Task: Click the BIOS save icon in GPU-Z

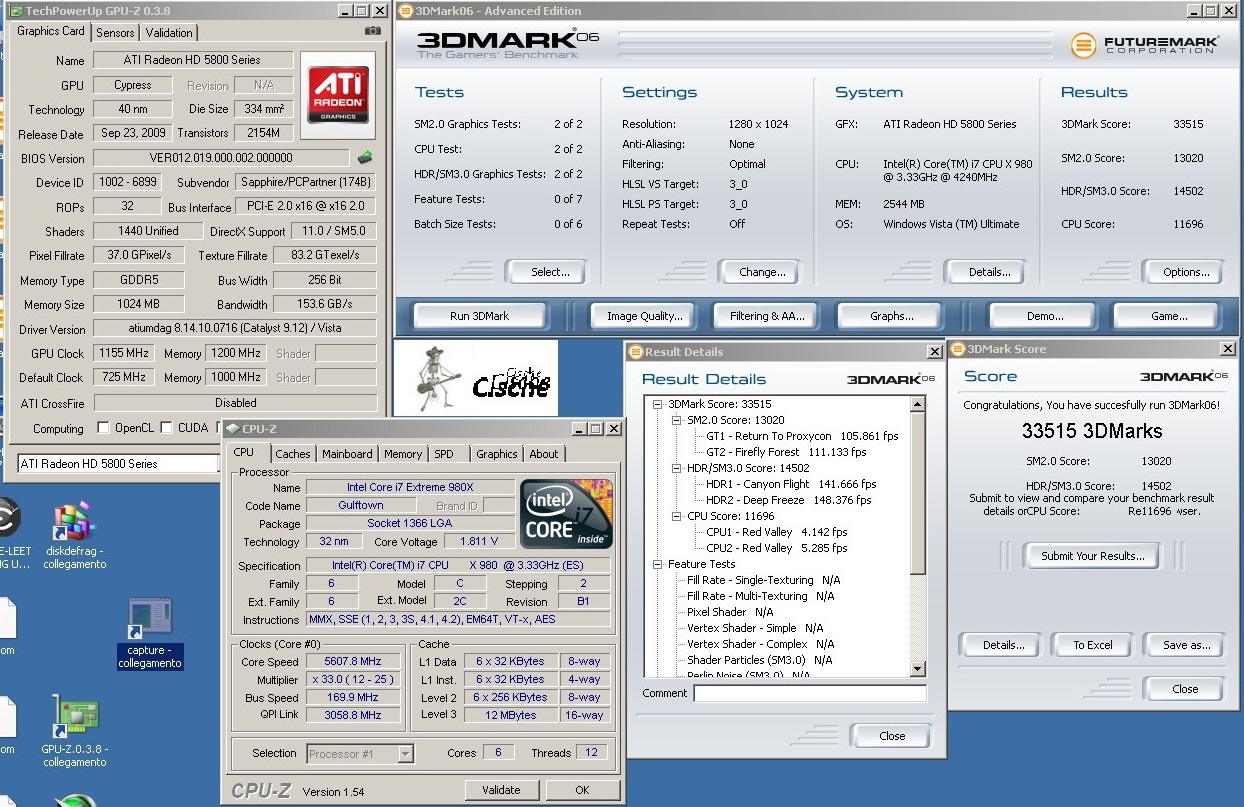Action: tap(366, 158)
